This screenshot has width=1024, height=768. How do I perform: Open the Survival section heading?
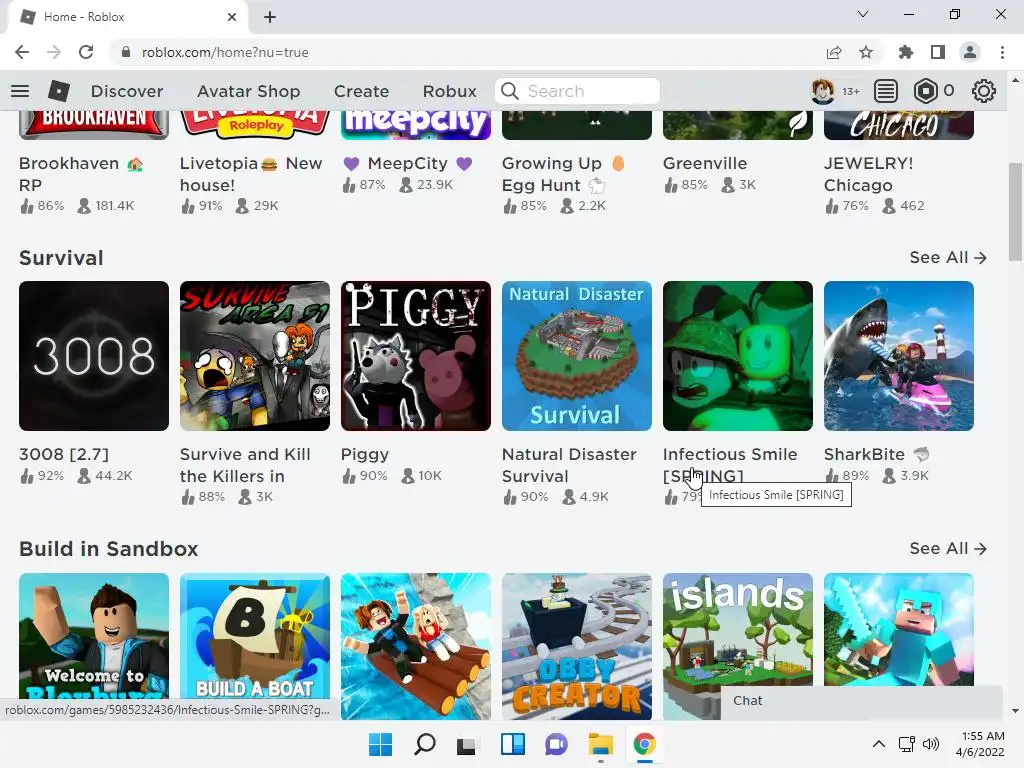coord(61,258)
